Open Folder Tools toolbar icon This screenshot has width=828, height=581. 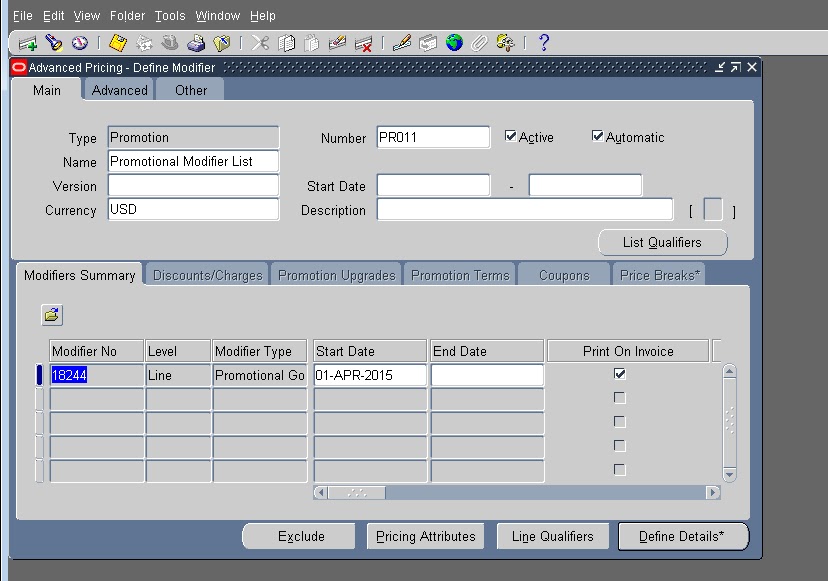(x=505, y=43)
